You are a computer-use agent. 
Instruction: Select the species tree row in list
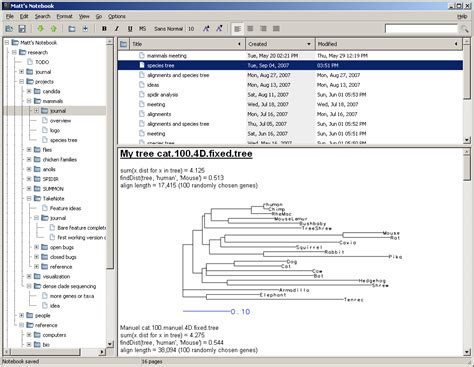pos(290,65)
